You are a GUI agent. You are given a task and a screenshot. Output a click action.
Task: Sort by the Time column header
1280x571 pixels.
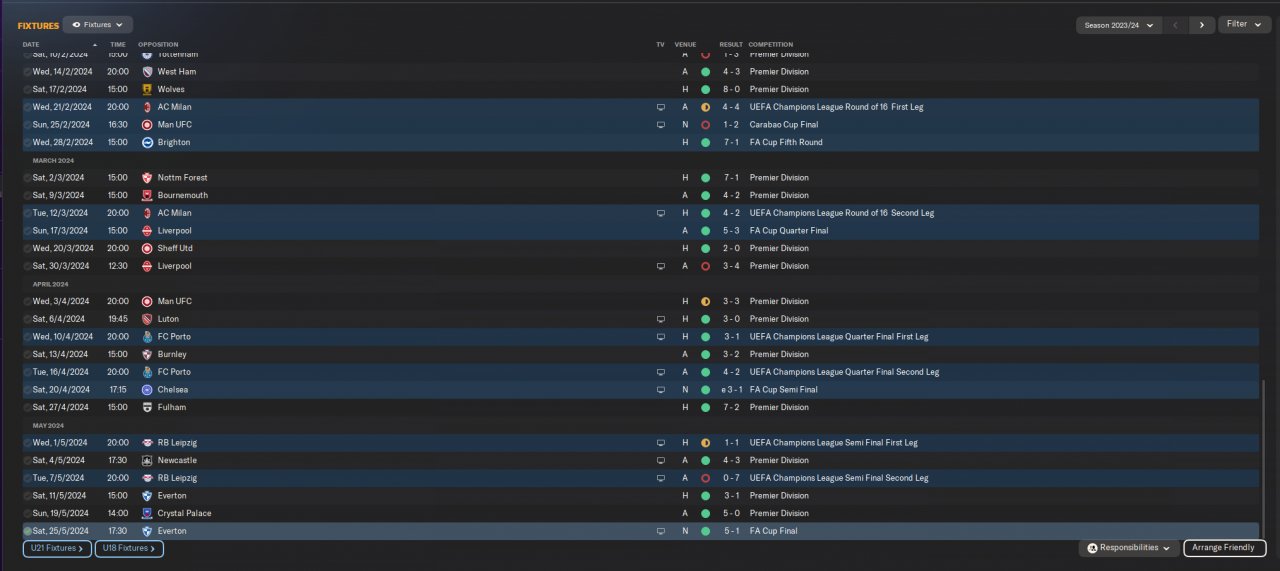click(117, 45)
